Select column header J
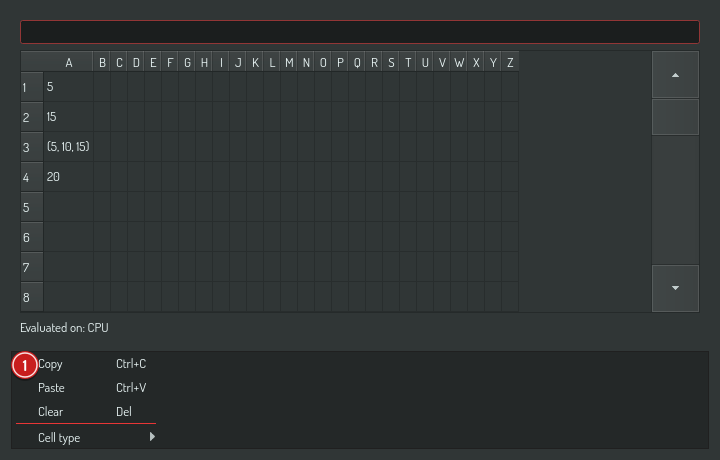 [238, 62]
